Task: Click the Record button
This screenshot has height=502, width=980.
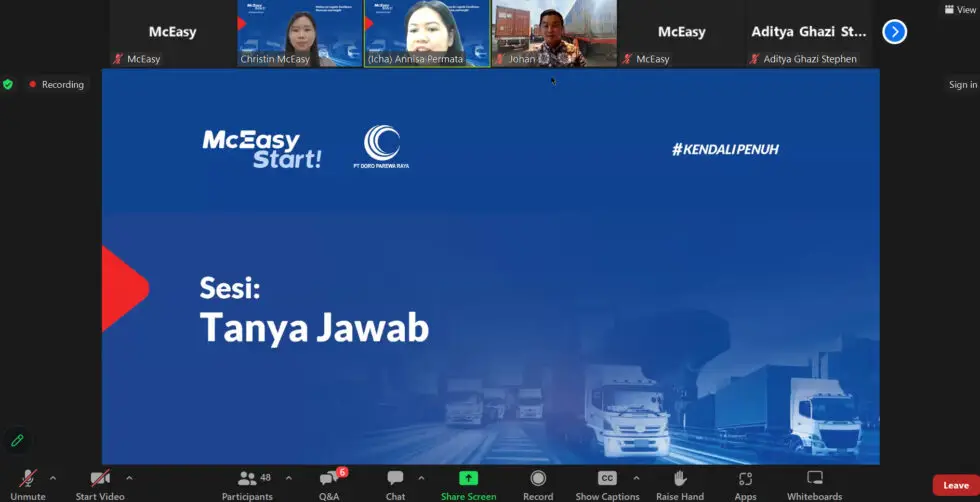Action: [538, 485]
